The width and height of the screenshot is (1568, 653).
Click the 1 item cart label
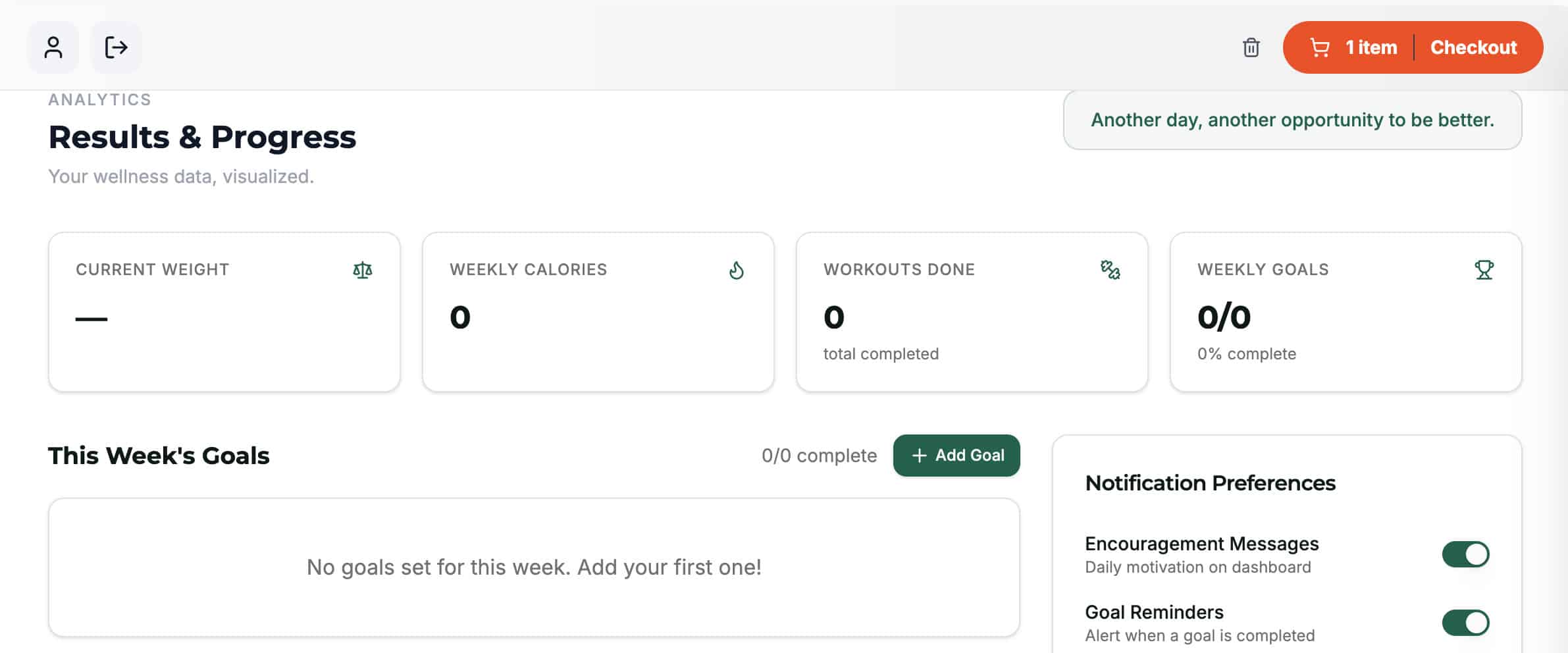1371,47
